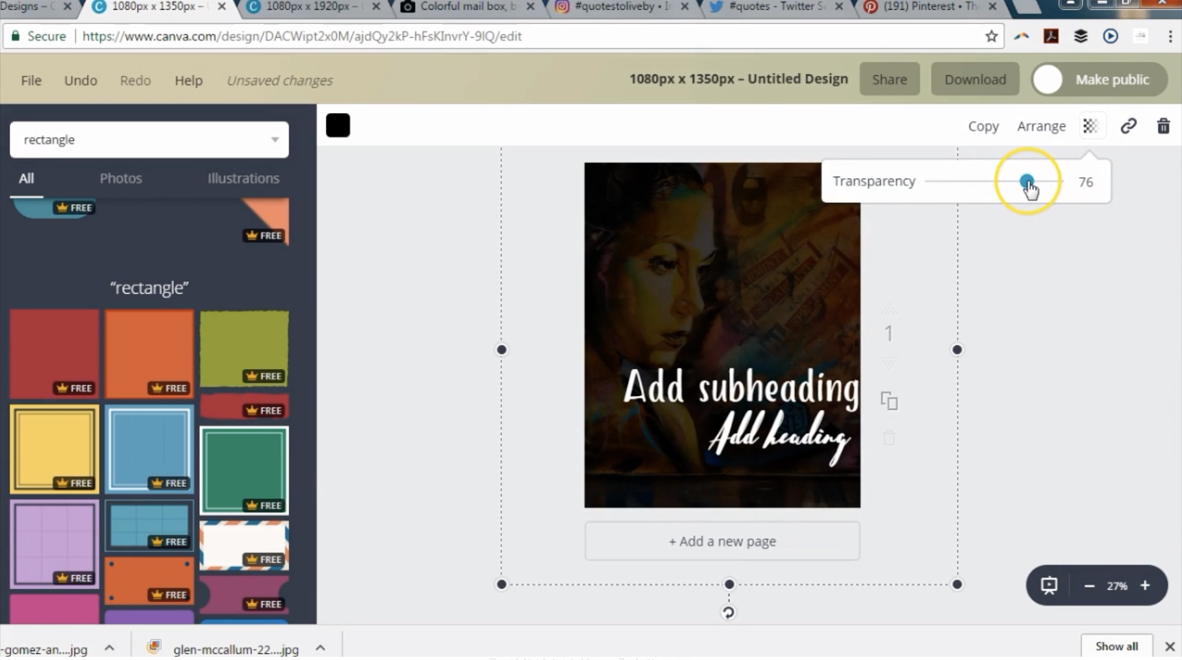Delete the selected element using the trash icon

[x=1163, y=126]
